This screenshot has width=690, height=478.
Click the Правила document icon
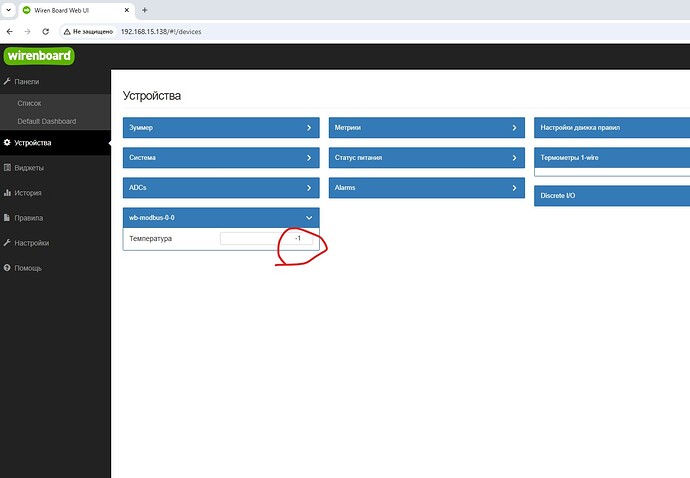tap(7, 218)
